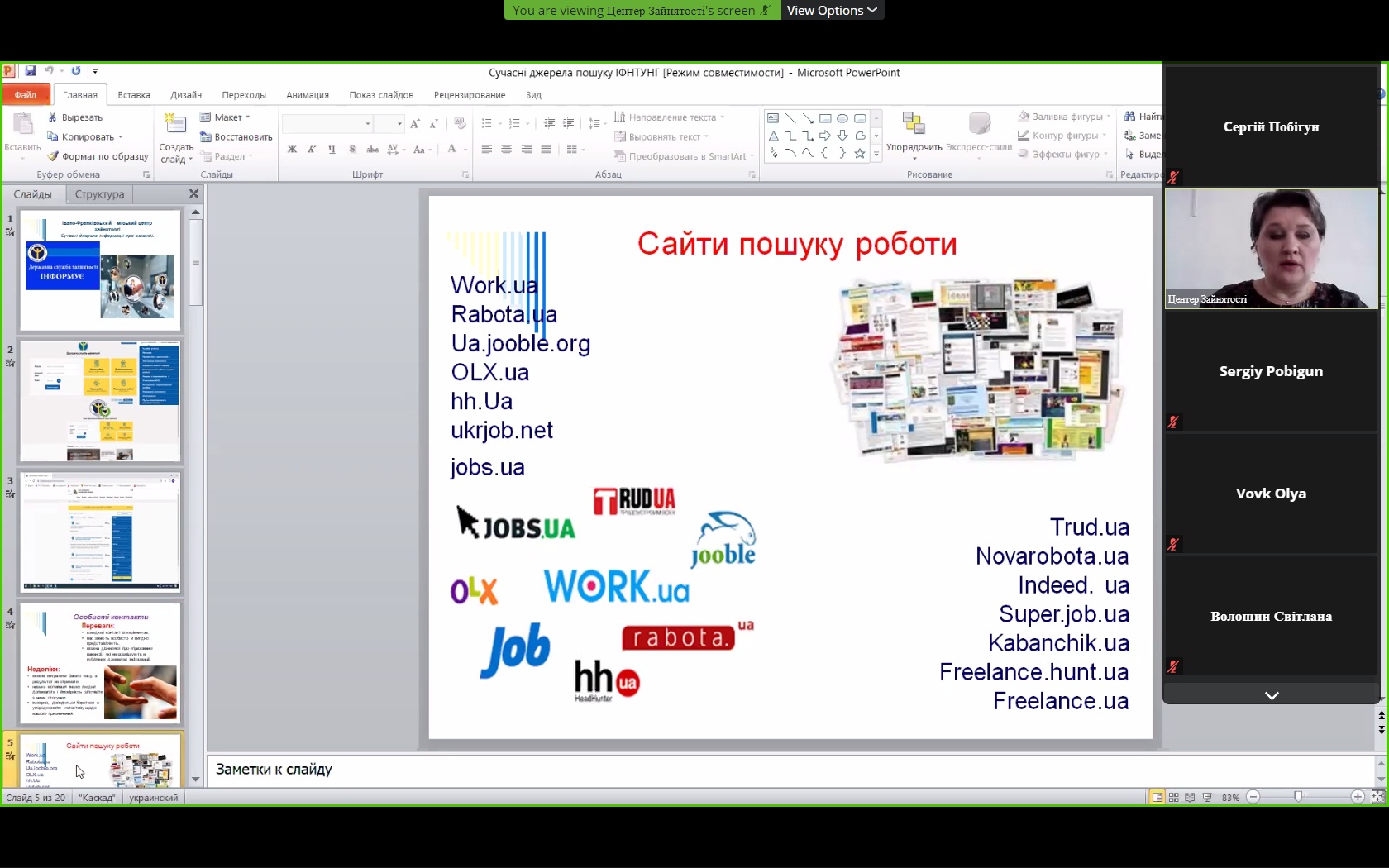Image resolution: width=1389 pixels, height=868 pixels.
Task: Click the fit slide to window icon
Action: pyautogui.click(x=1377, y=797)
